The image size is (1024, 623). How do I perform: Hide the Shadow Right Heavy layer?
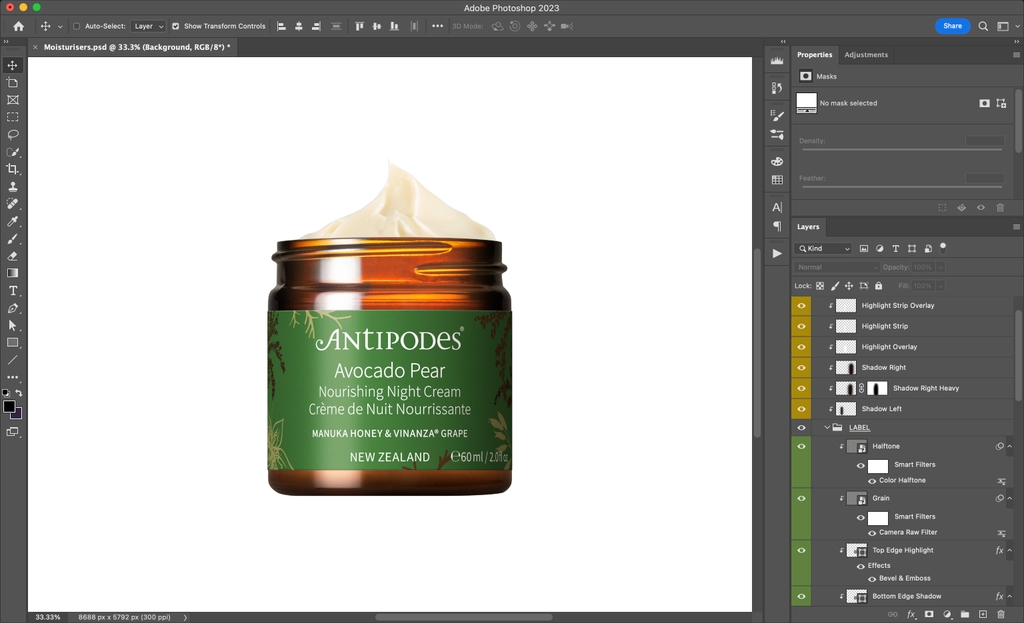click(x=801, y=388)
